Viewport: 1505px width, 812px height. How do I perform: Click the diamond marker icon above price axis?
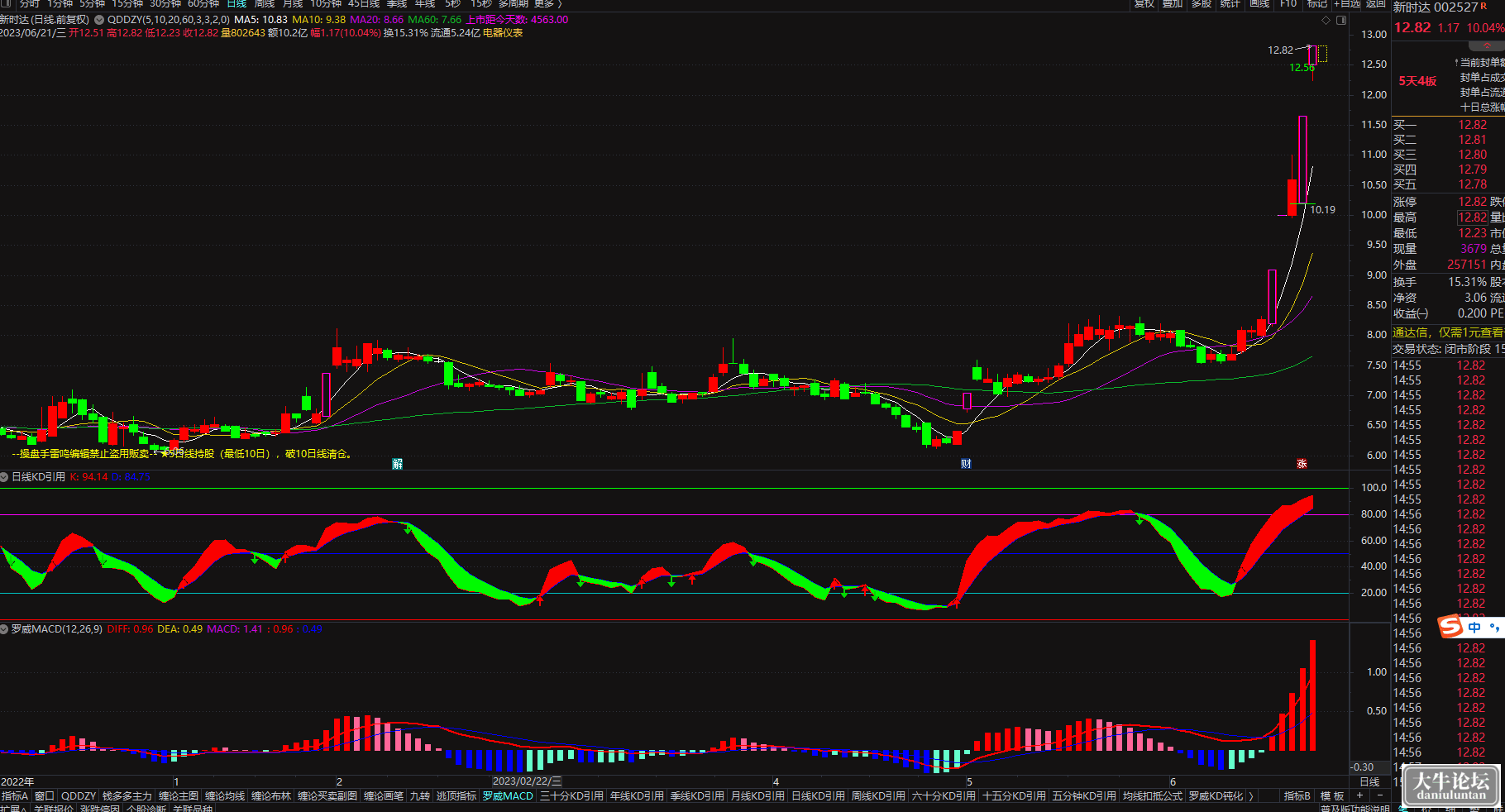[x=1326, y=21]
